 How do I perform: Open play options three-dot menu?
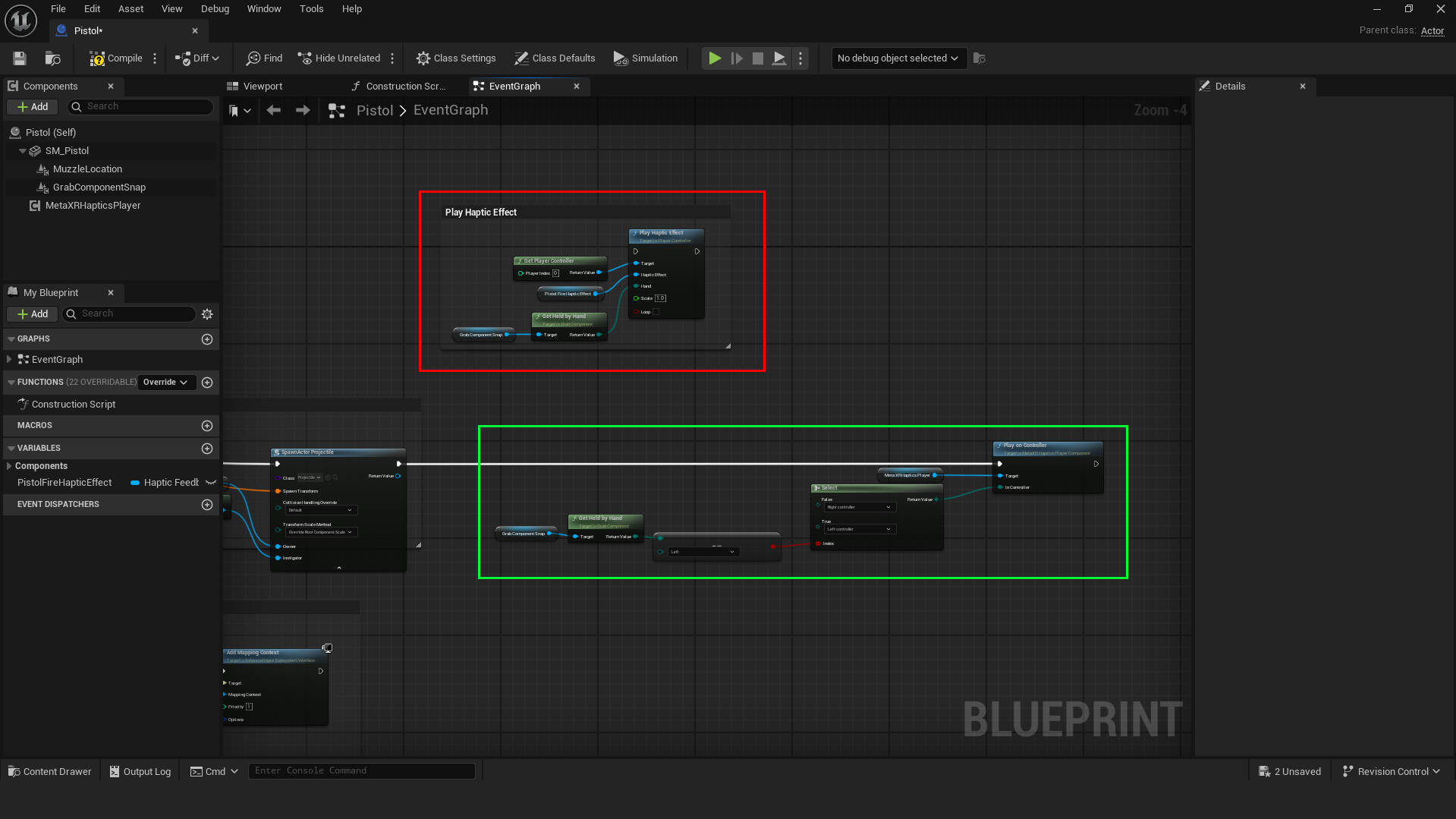tap(800, 58)
